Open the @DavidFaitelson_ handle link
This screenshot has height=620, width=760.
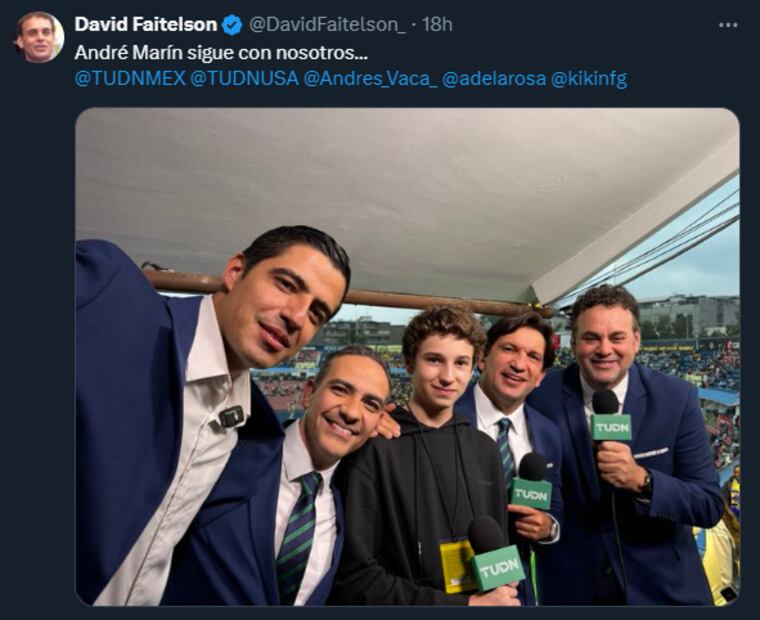coord(327,25)
